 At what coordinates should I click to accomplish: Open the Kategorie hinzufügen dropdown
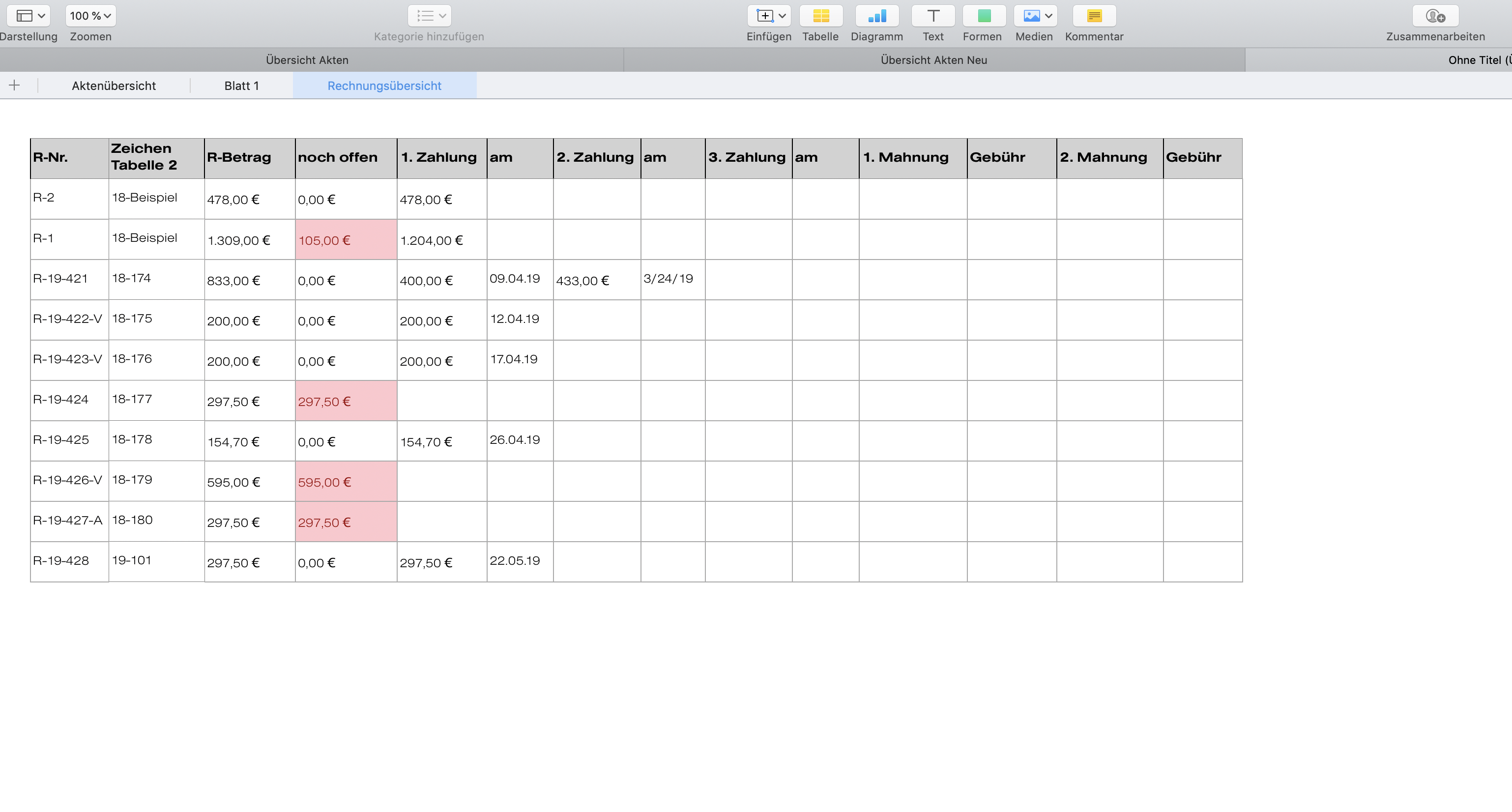tap(429, 16)
